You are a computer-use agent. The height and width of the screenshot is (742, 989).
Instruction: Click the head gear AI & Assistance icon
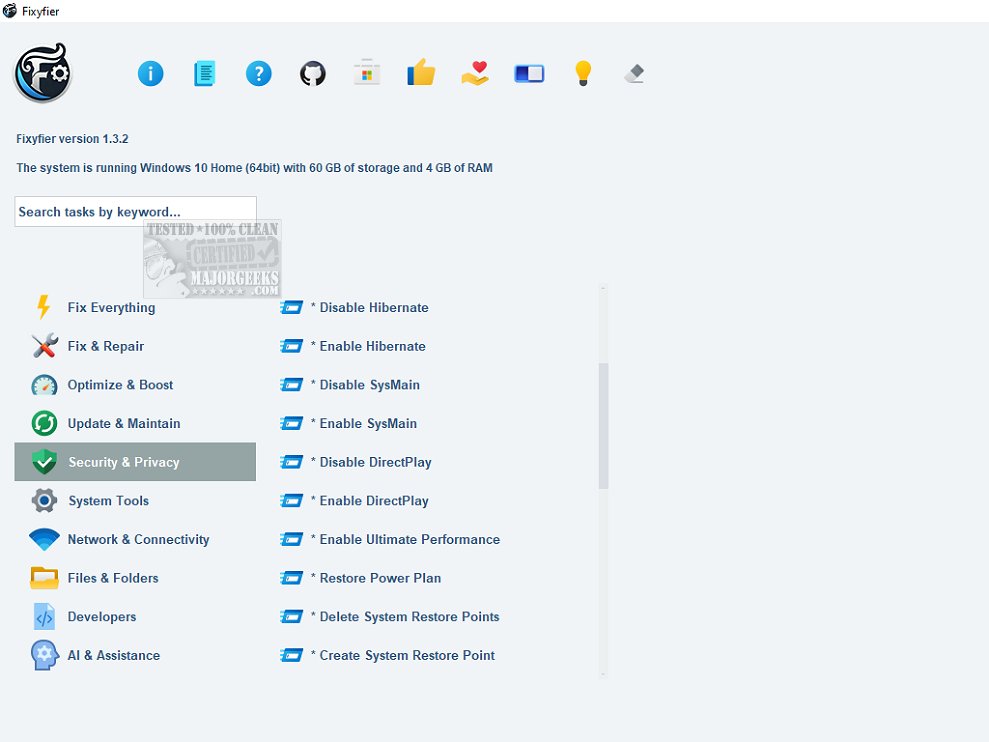coord(44,655)
